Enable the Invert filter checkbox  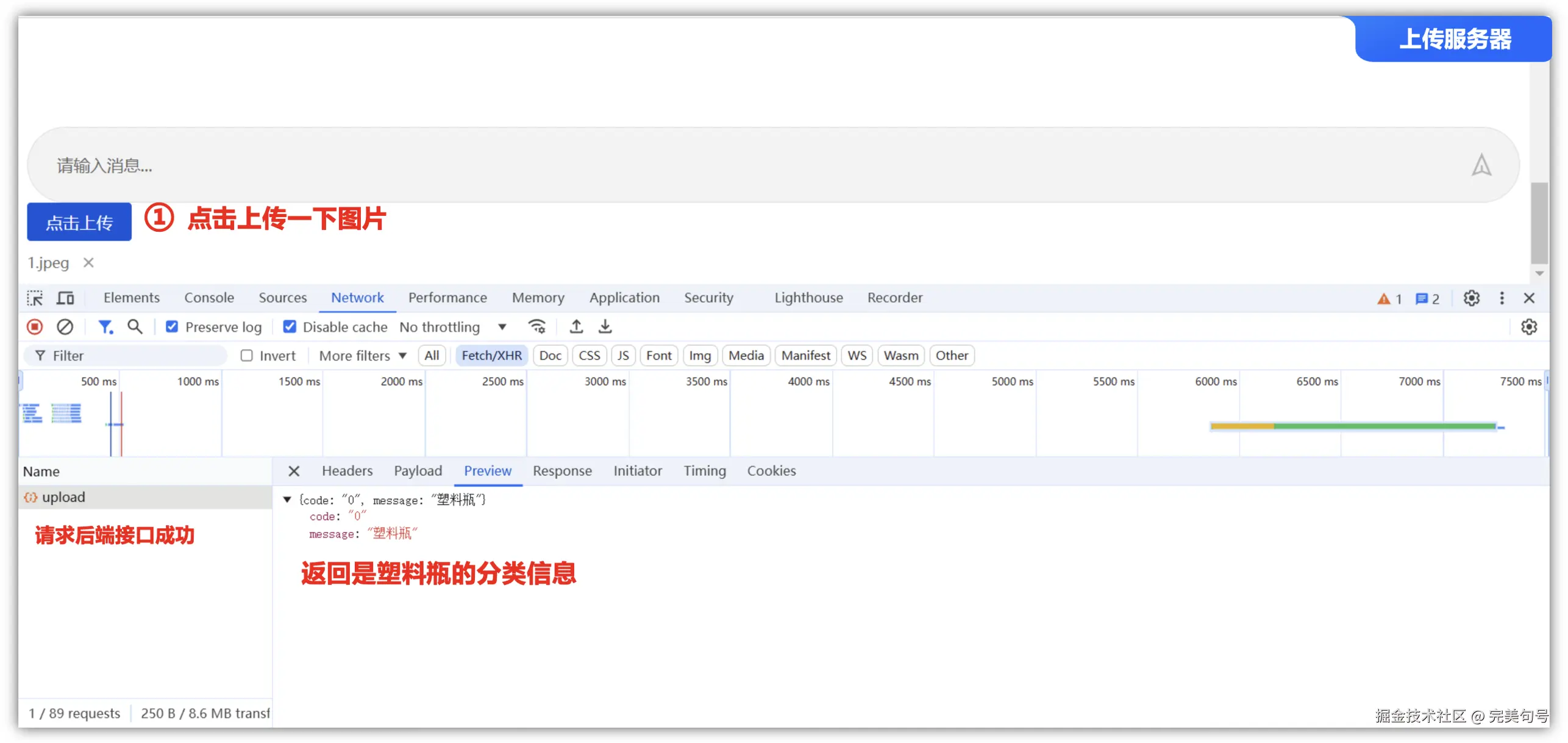[x=246, y=356]
